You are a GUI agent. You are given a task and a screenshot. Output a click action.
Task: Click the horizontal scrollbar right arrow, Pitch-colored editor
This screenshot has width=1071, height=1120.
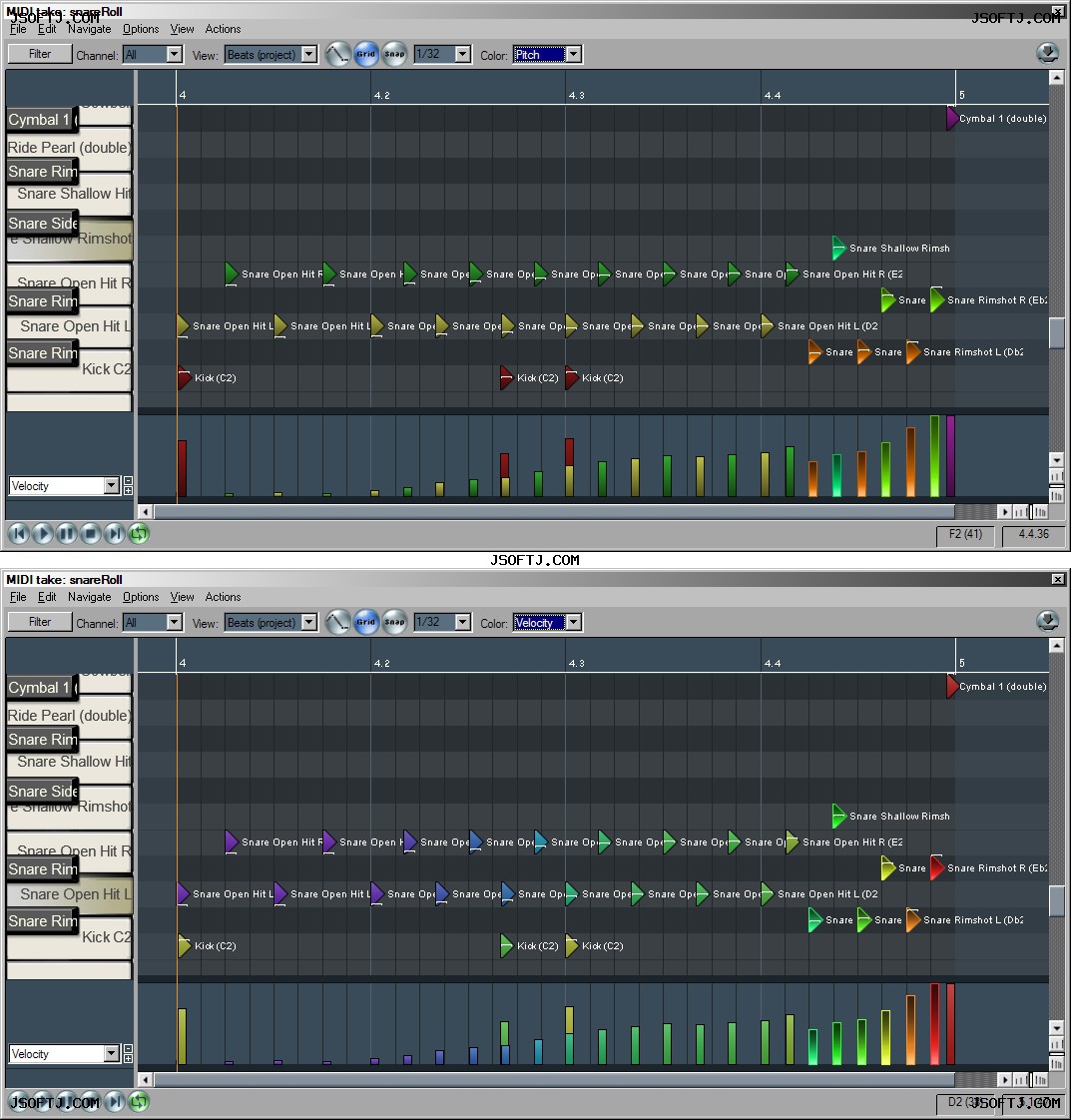click(1004, 511)
